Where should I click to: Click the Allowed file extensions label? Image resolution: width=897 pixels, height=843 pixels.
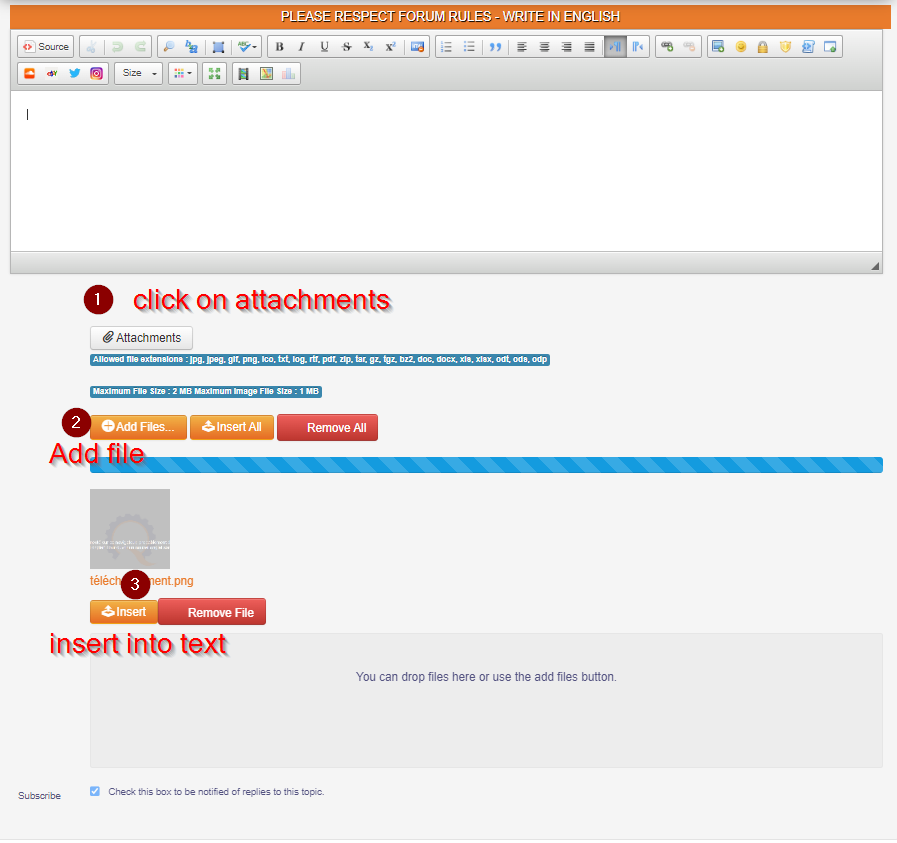pyautogui.click(x=320, y=360)
